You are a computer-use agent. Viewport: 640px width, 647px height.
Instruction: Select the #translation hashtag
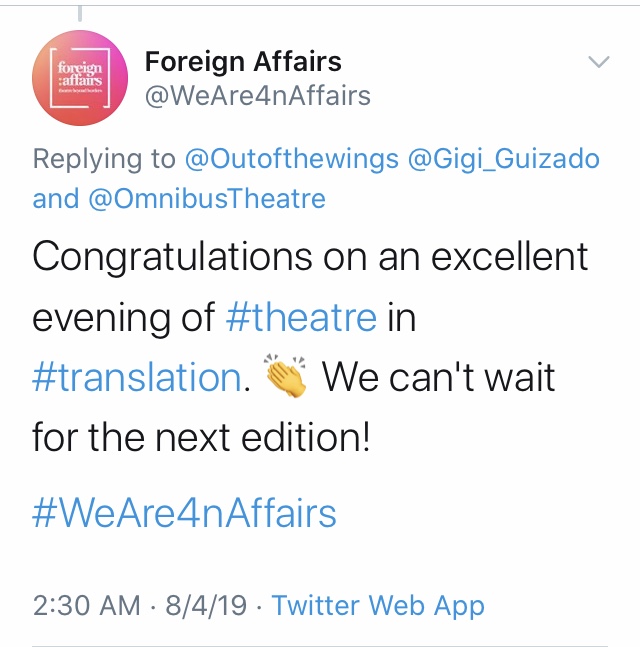point(137,377)
